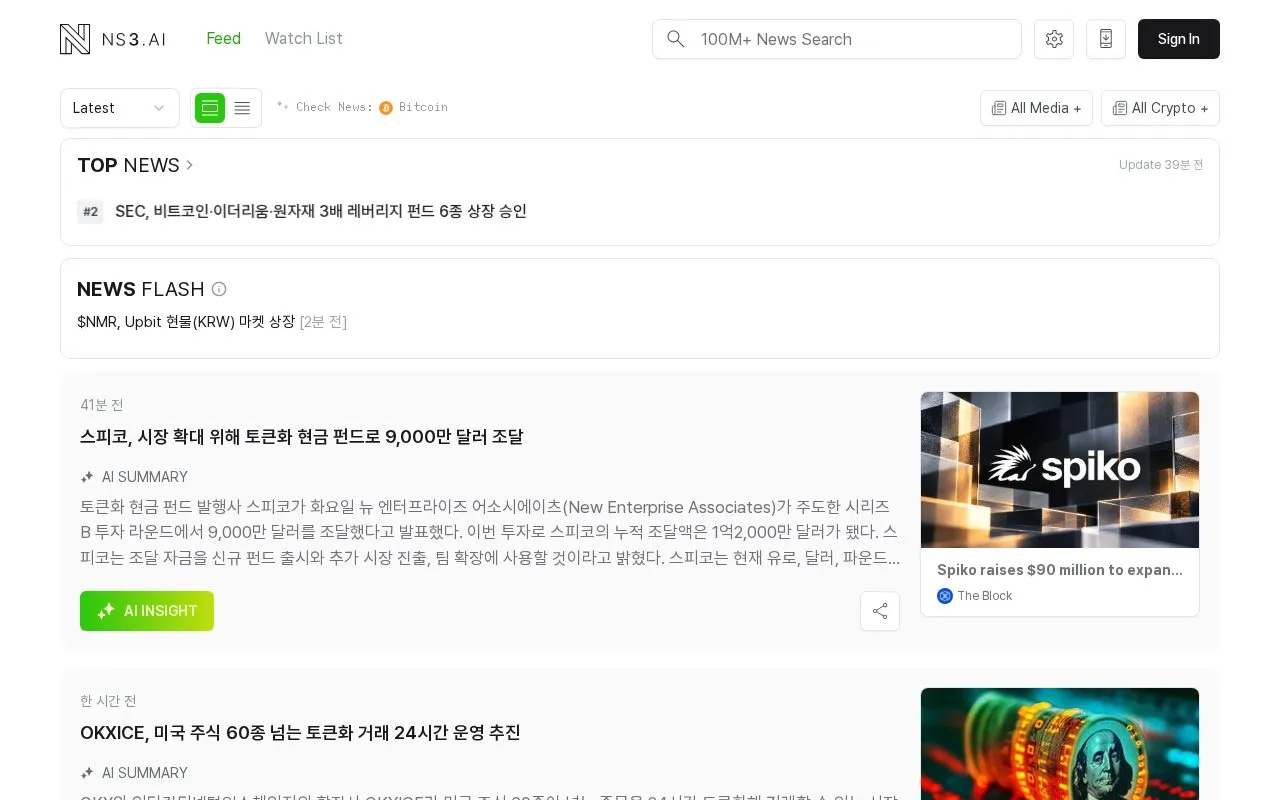
Task: Click the #2 rank badge
Action: coord(90,211)
